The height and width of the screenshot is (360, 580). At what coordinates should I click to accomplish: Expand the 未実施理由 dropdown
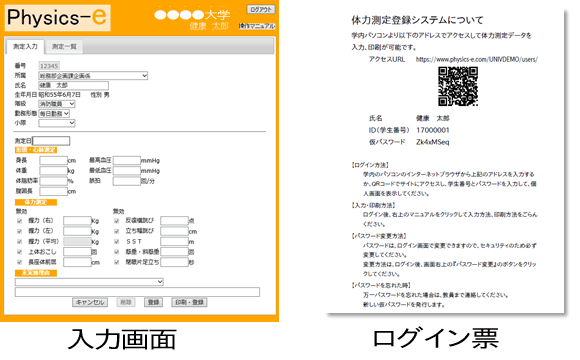[89, 282]
